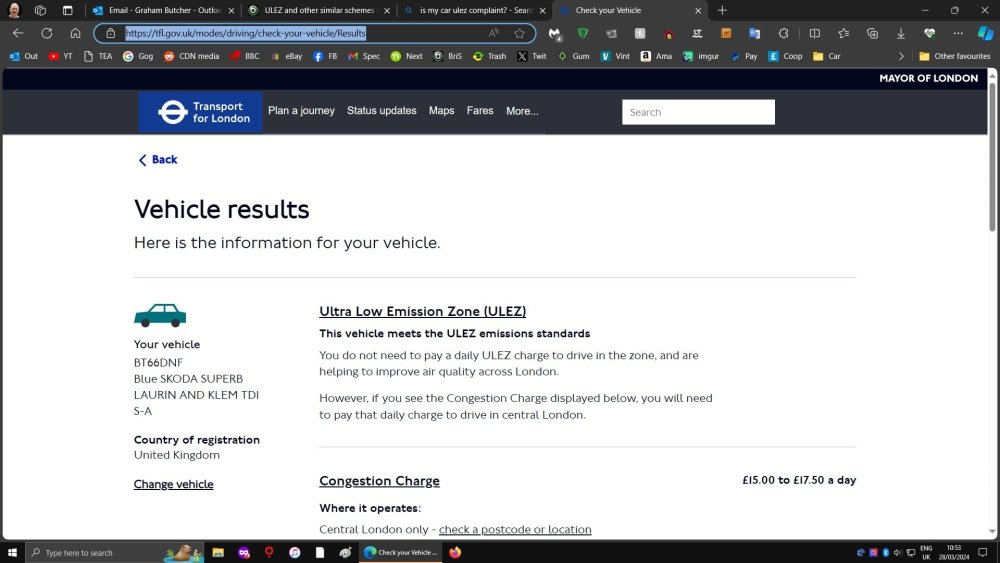
Task: Open the BBC bookmark
Action: point(245,56)
